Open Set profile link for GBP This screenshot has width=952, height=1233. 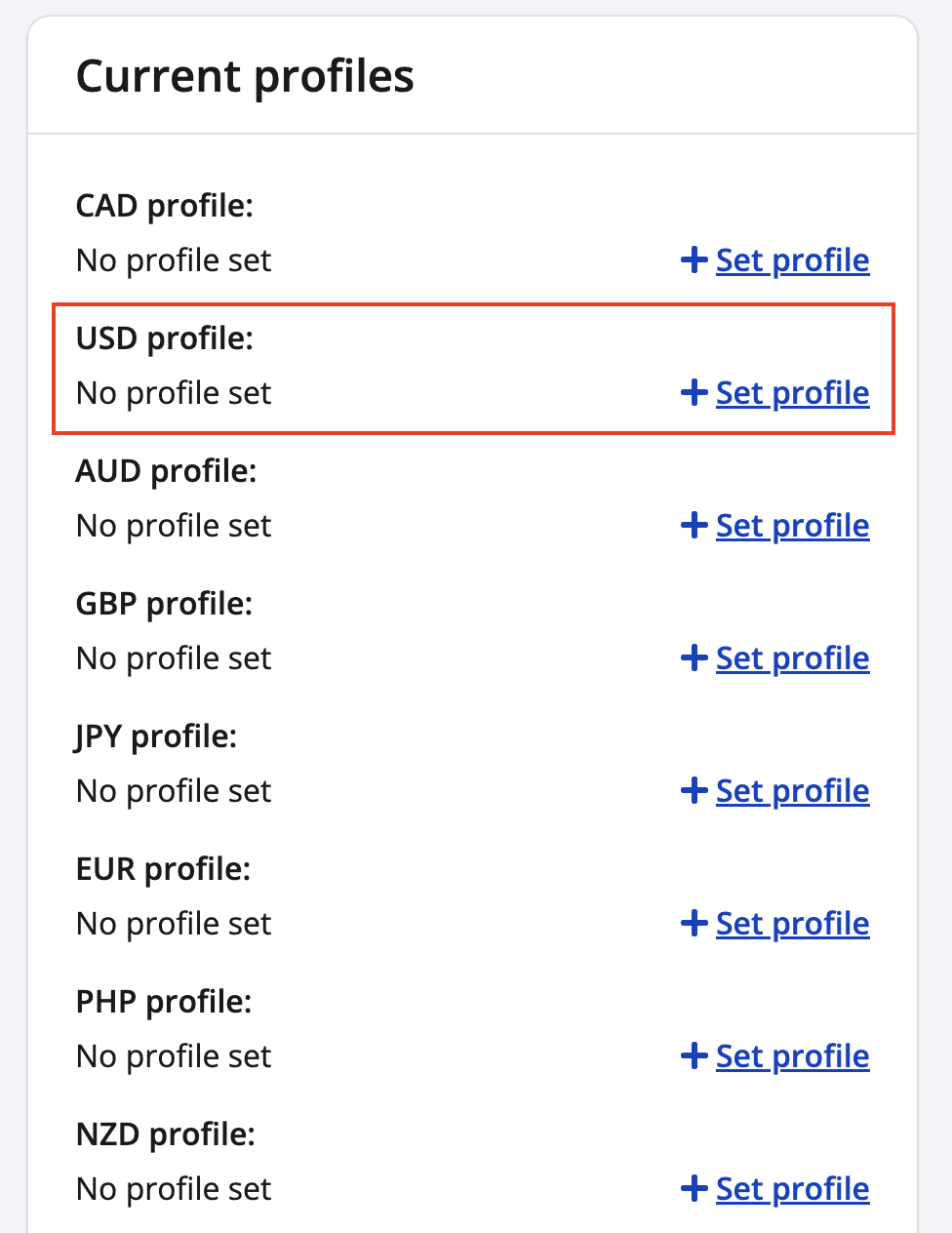[792, 658]
